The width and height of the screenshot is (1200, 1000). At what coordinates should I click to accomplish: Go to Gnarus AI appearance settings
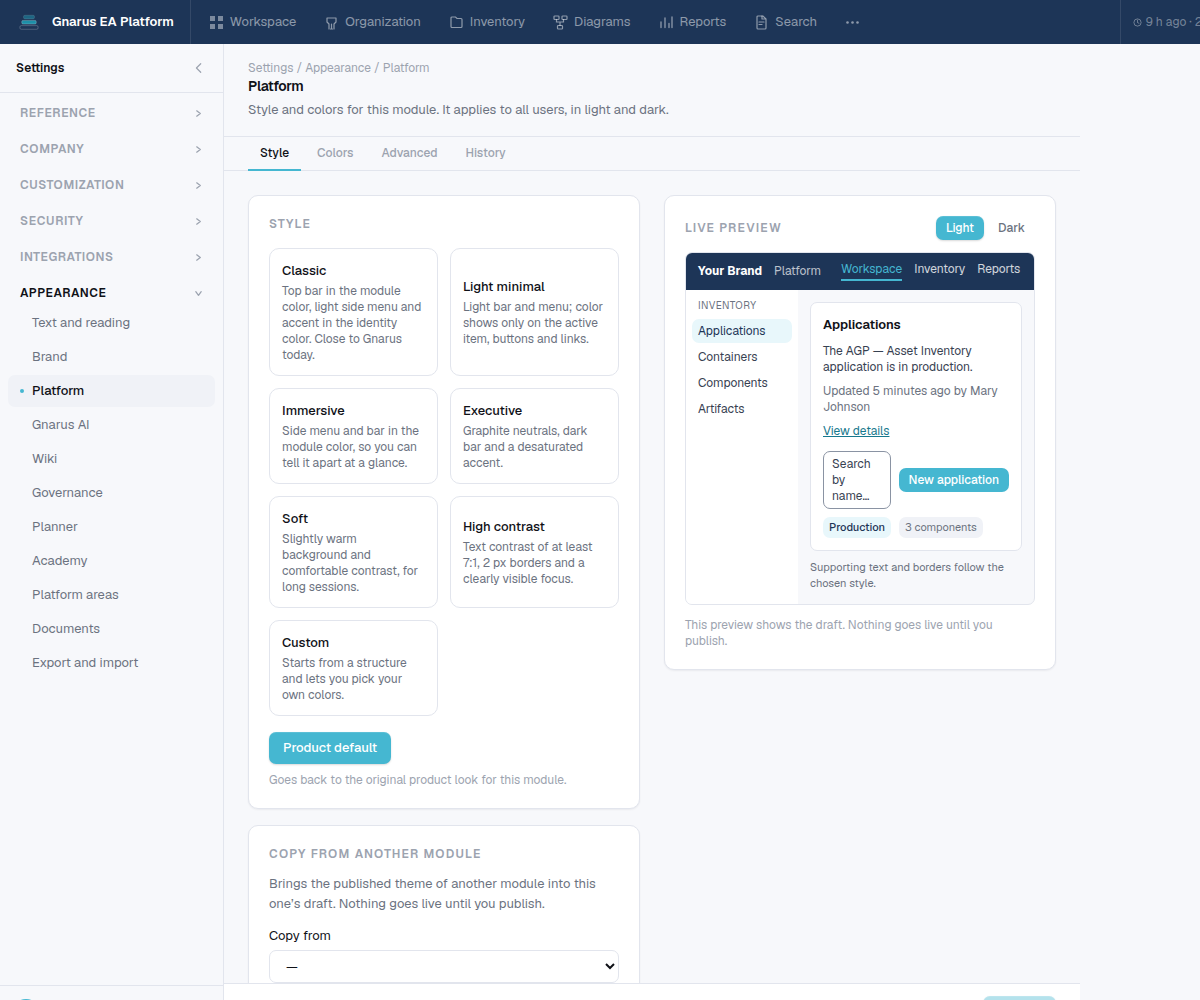coord(111,425)
